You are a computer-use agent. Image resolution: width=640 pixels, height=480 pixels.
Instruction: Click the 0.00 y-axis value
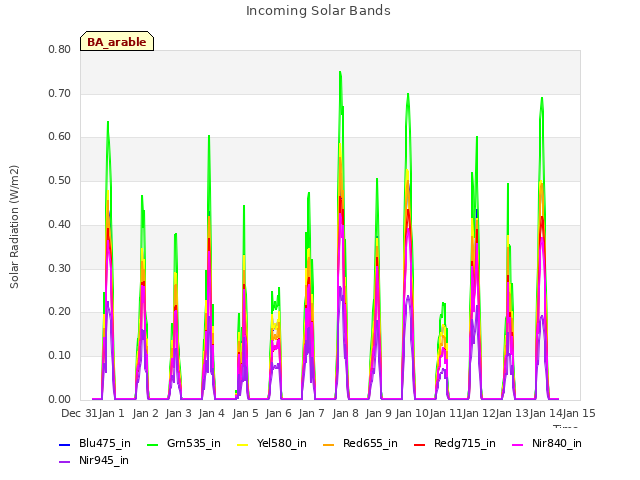[60, 400]
